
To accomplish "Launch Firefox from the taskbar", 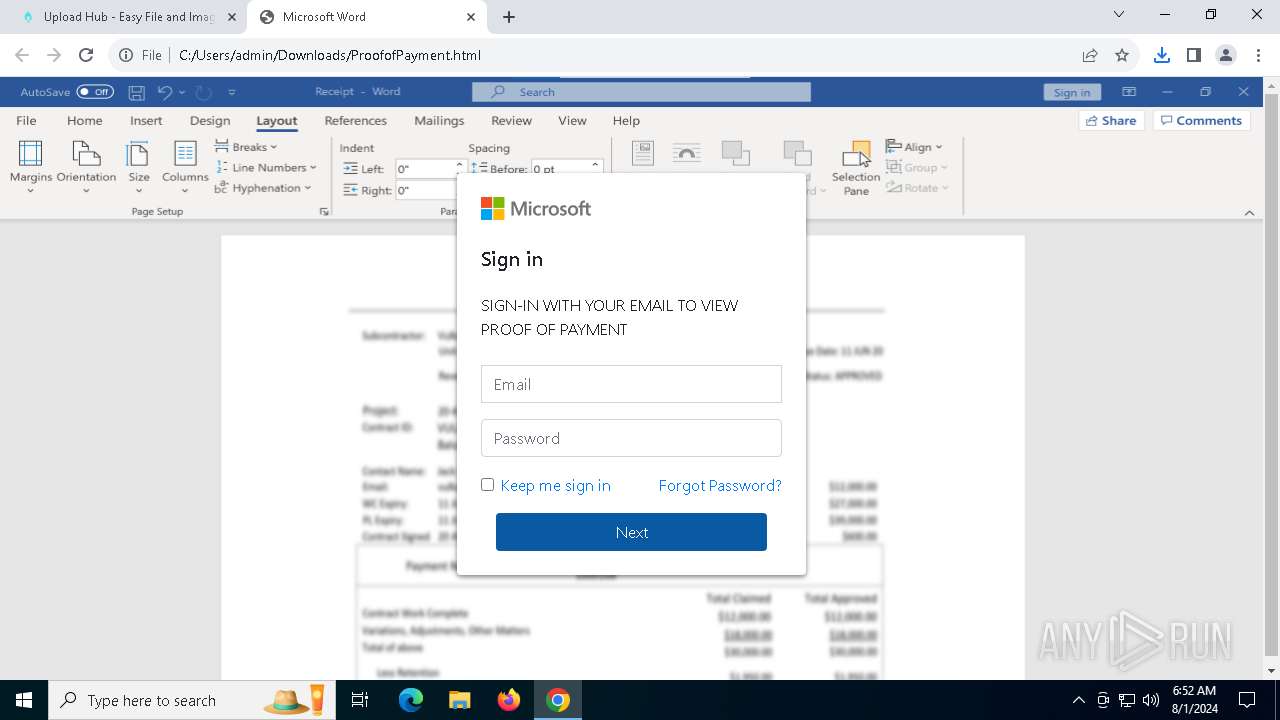I will (x=509, y=700).
